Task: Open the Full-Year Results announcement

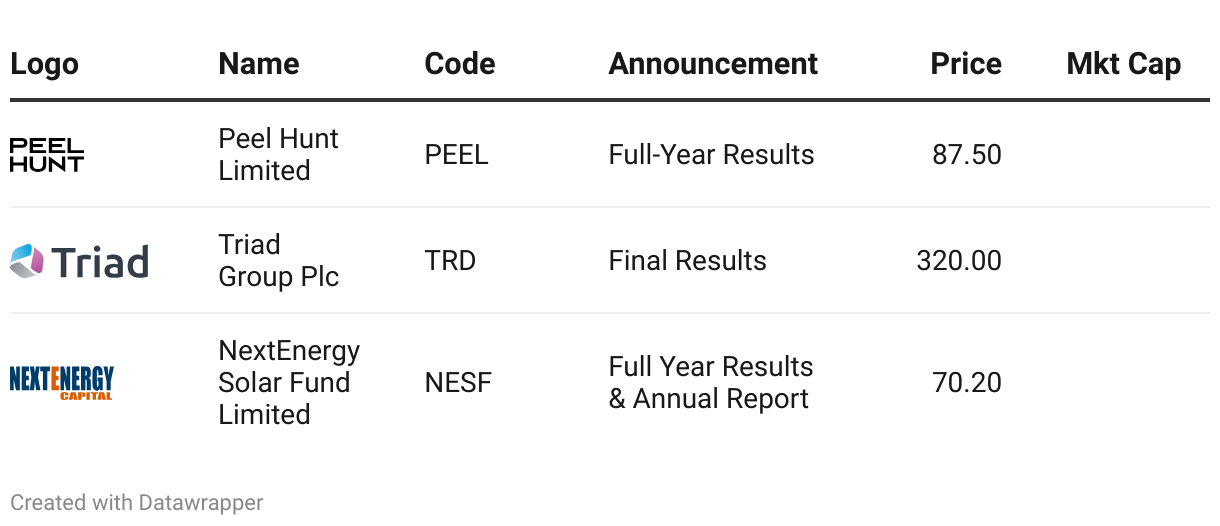Action: point(712,155)
